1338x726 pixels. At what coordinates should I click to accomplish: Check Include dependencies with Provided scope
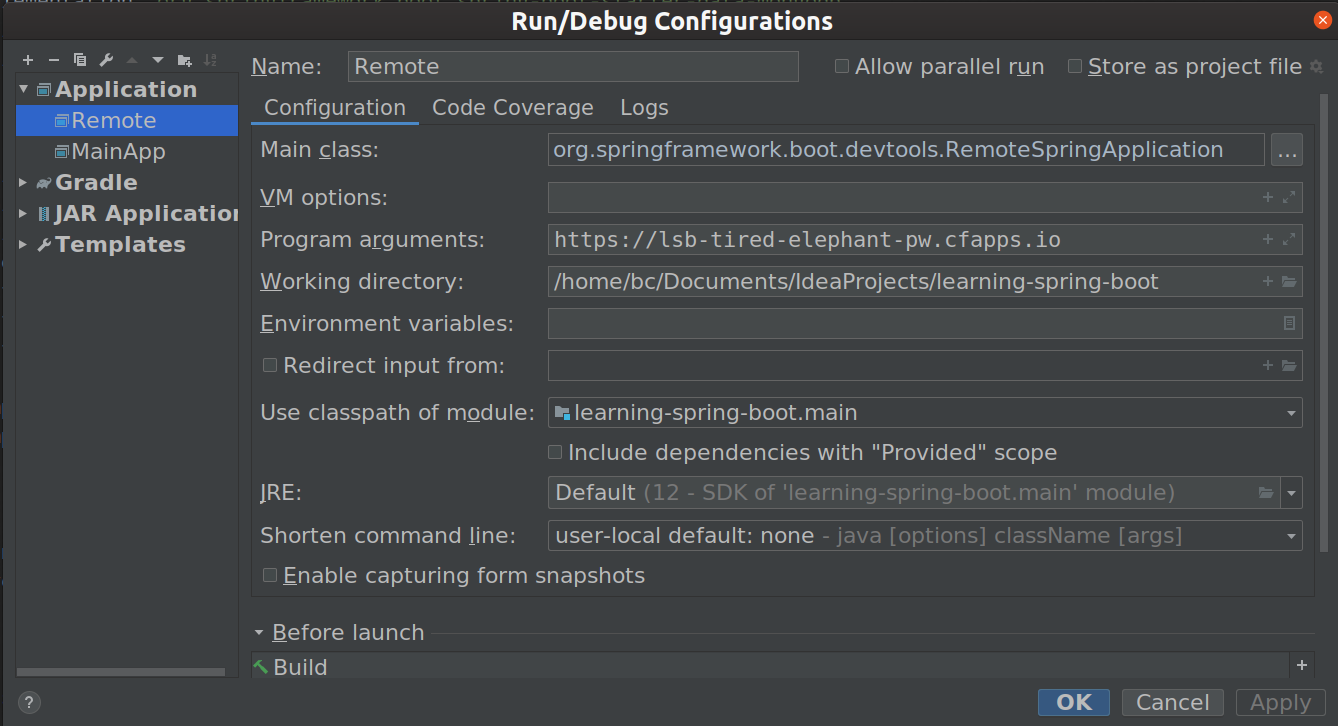click(555, 453)
